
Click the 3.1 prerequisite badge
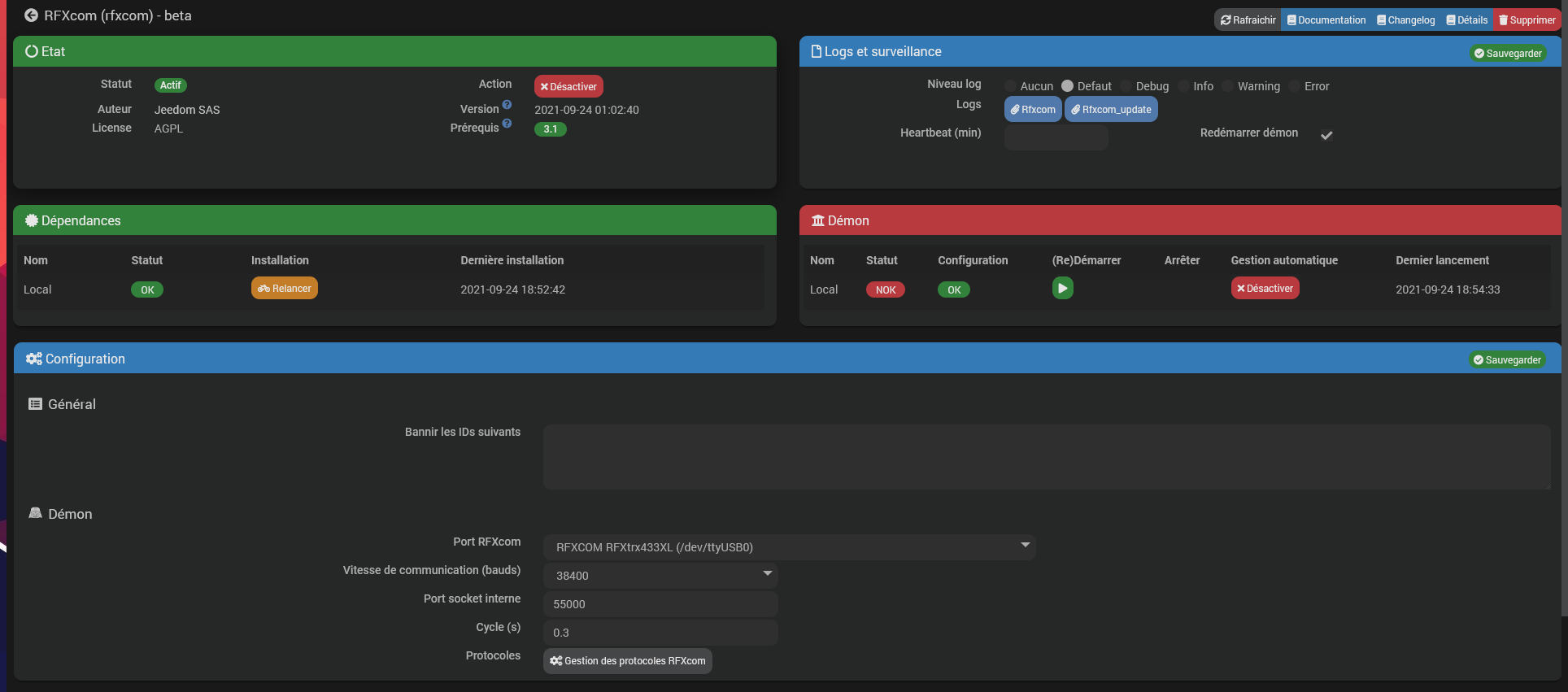pyautogui.click(x=551, y=129)
